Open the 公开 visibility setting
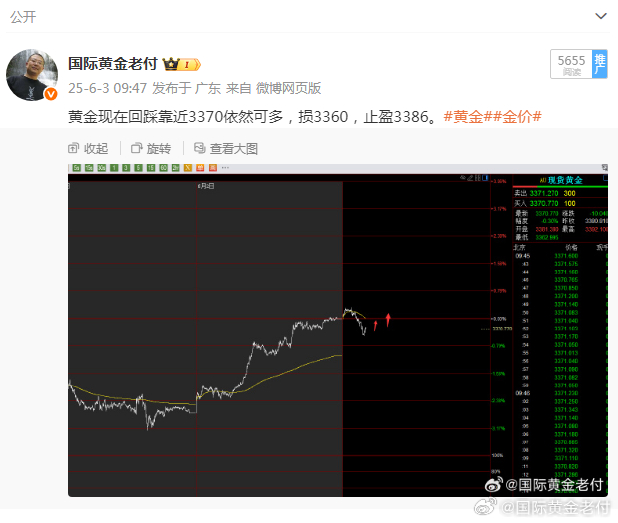 [x=22, y=16]
